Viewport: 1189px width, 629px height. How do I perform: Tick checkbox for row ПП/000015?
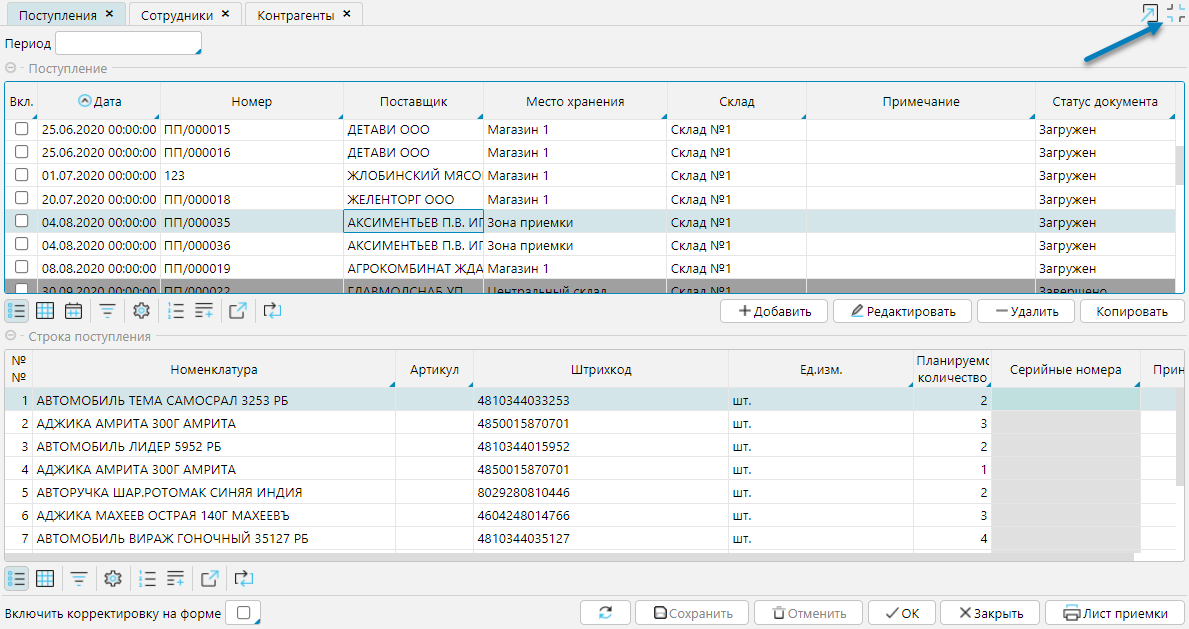pos(21,130)
